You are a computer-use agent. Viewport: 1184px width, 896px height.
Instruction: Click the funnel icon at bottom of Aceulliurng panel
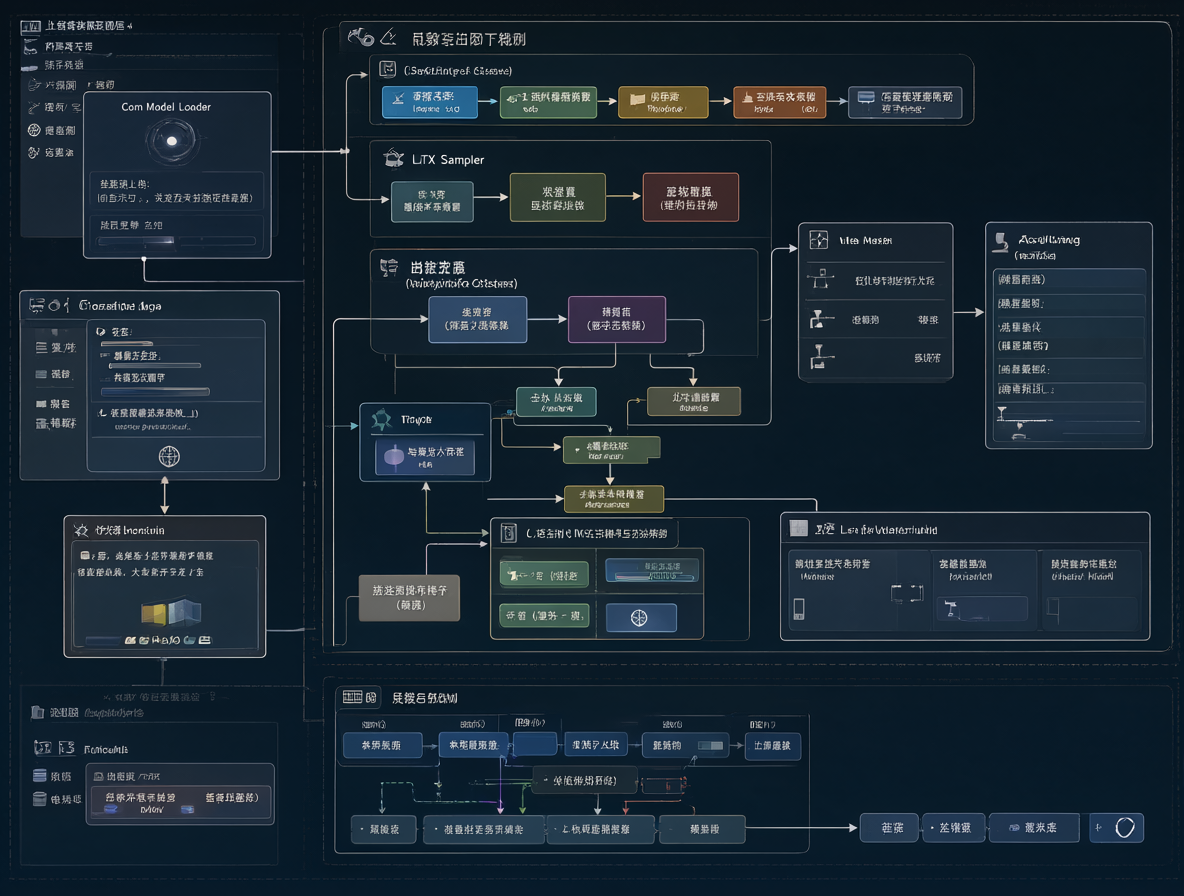(1002, 412)
